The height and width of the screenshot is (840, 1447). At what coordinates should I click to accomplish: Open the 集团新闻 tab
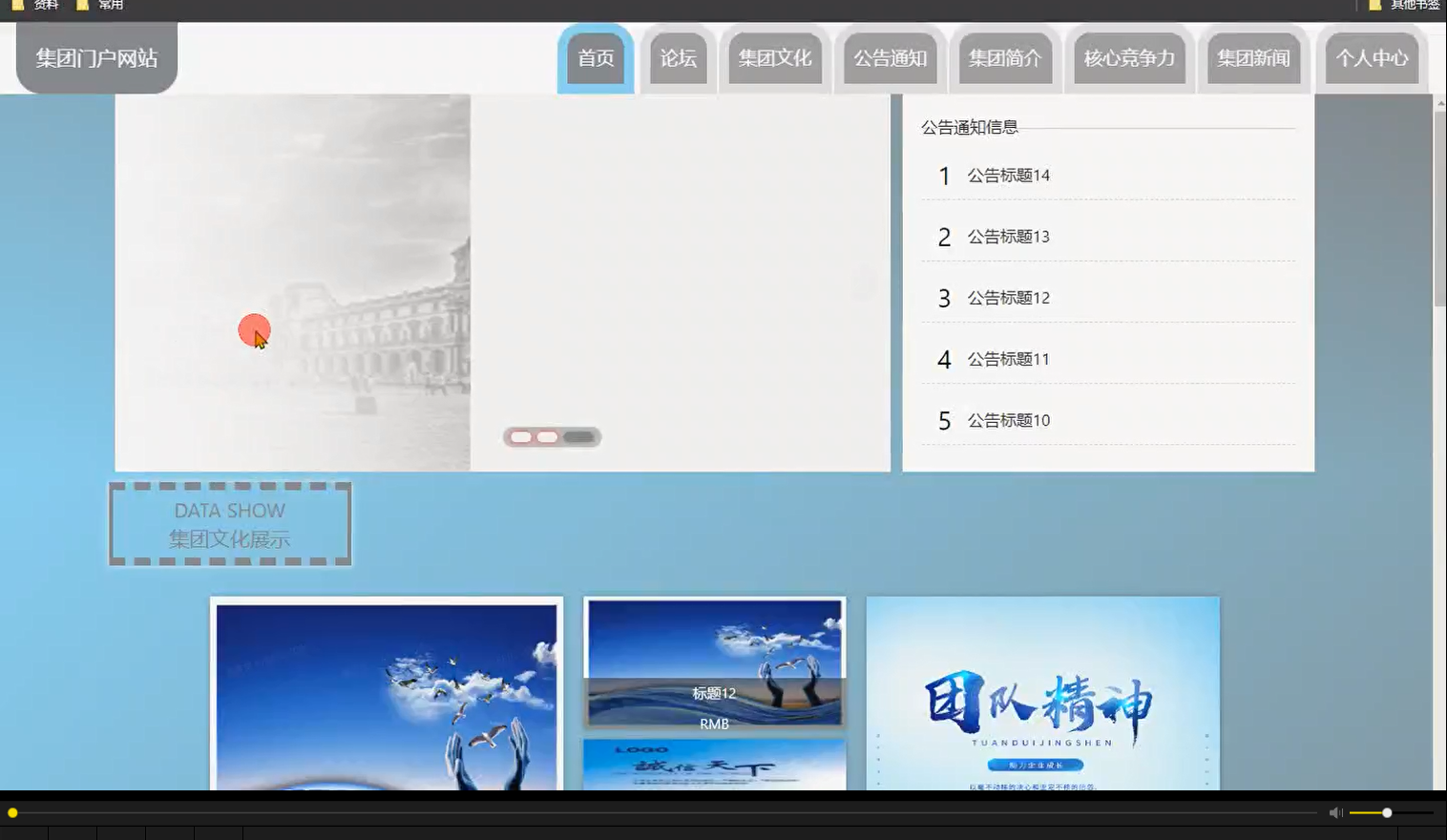1255,58
